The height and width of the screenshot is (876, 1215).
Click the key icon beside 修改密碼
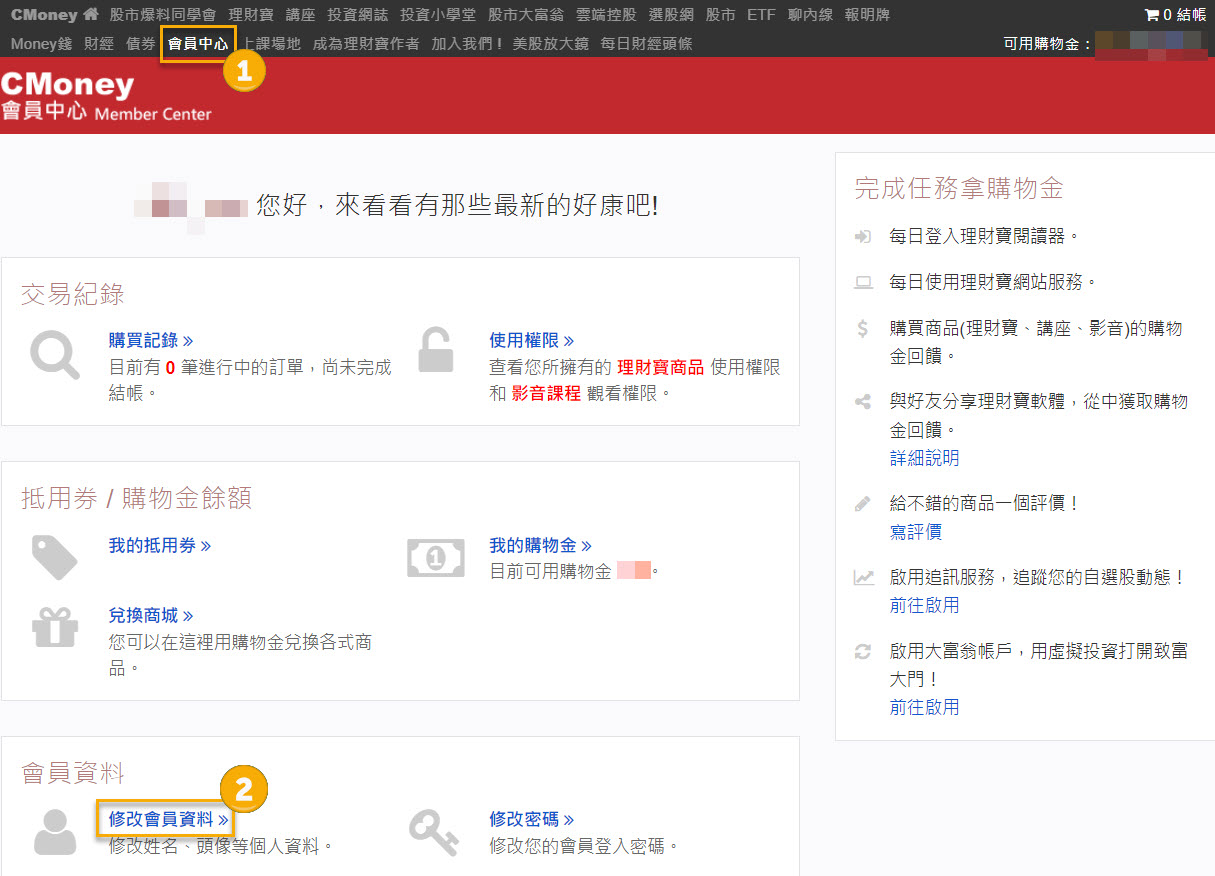pos(434,831)
